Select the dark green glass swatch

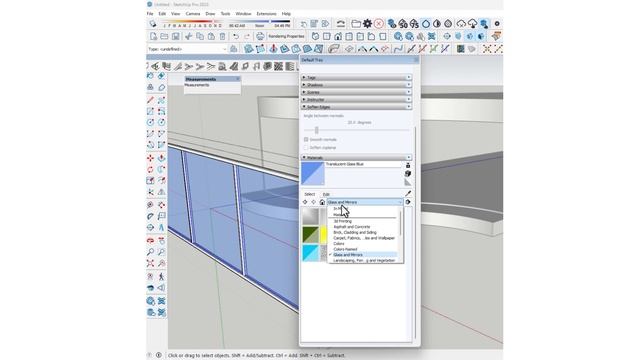[x=311, y=235]
